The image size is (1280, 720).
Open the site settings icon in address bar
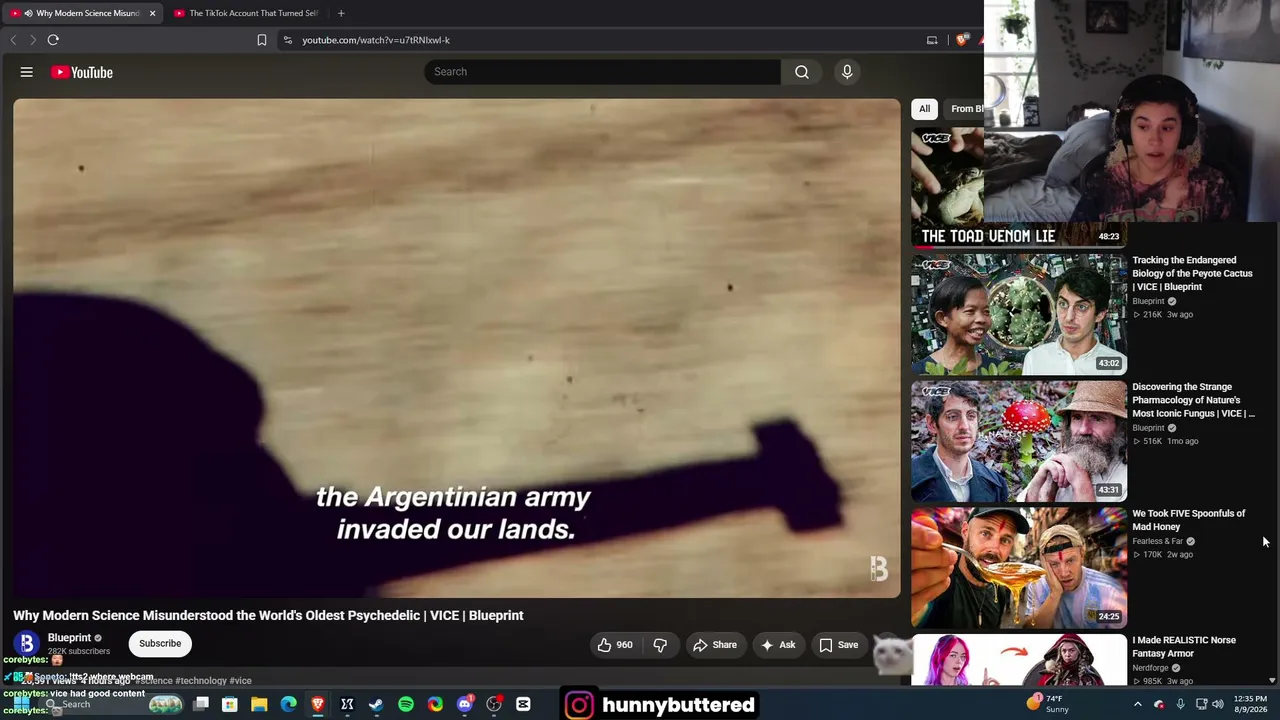288,40
